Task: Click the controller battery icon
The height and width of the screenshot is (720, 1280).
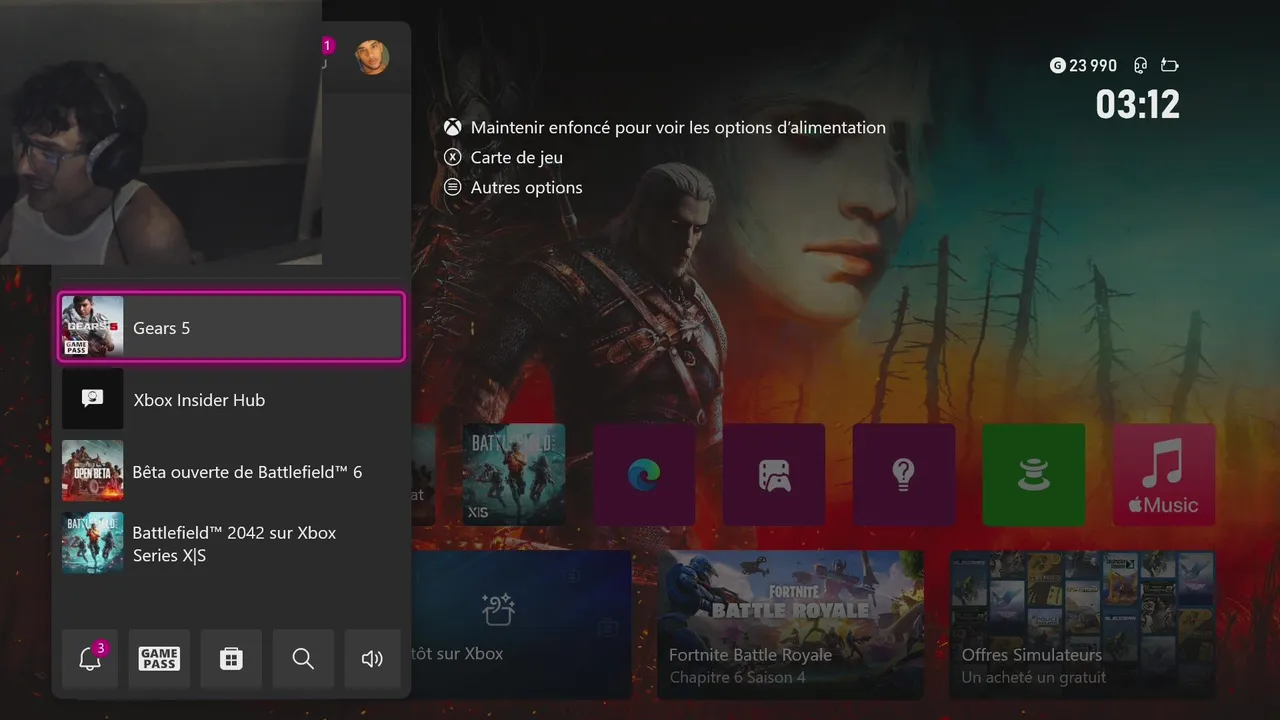Action: (1169, 66)
